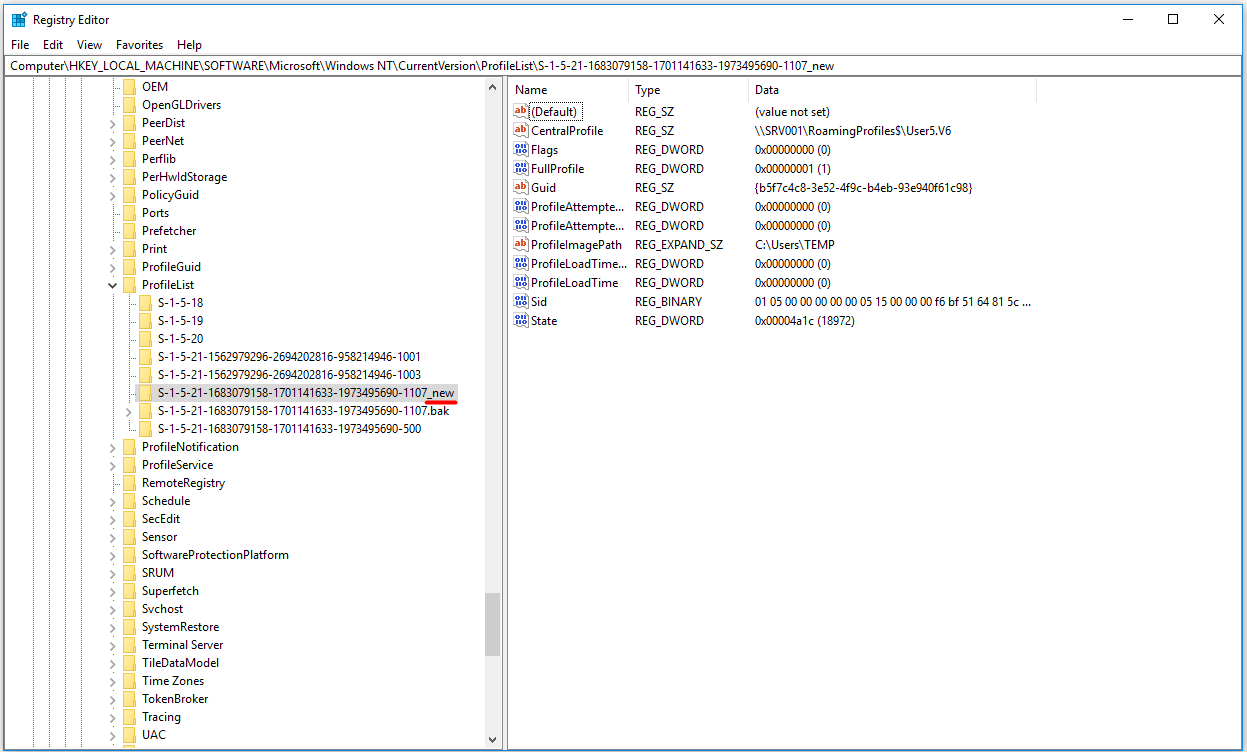Image resolution: width=1247 pixels, height=752 pixels.
Task: Collapse the ProfileList key
Action: coord(112,285)
